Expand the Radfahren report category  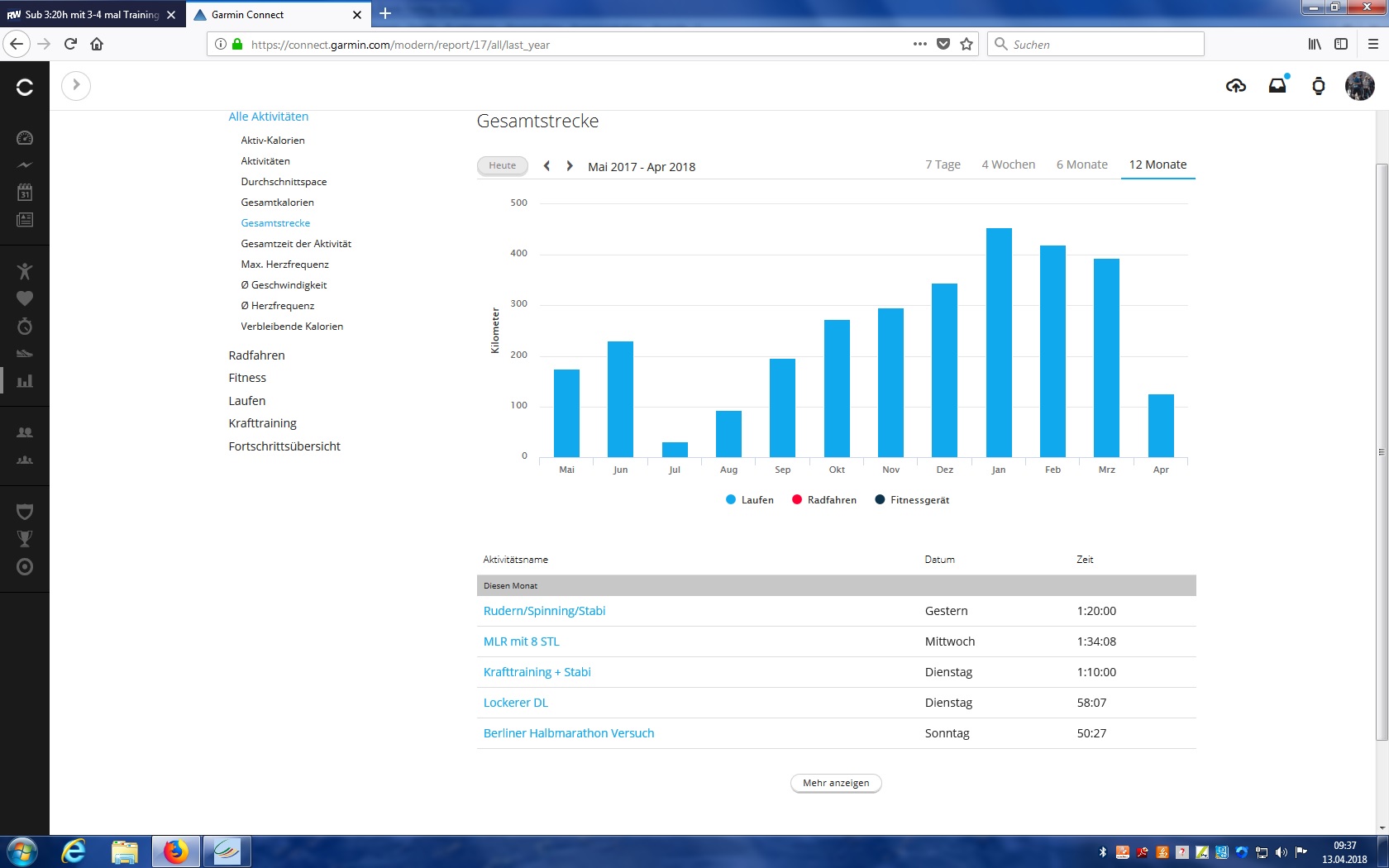click(256, 355)
